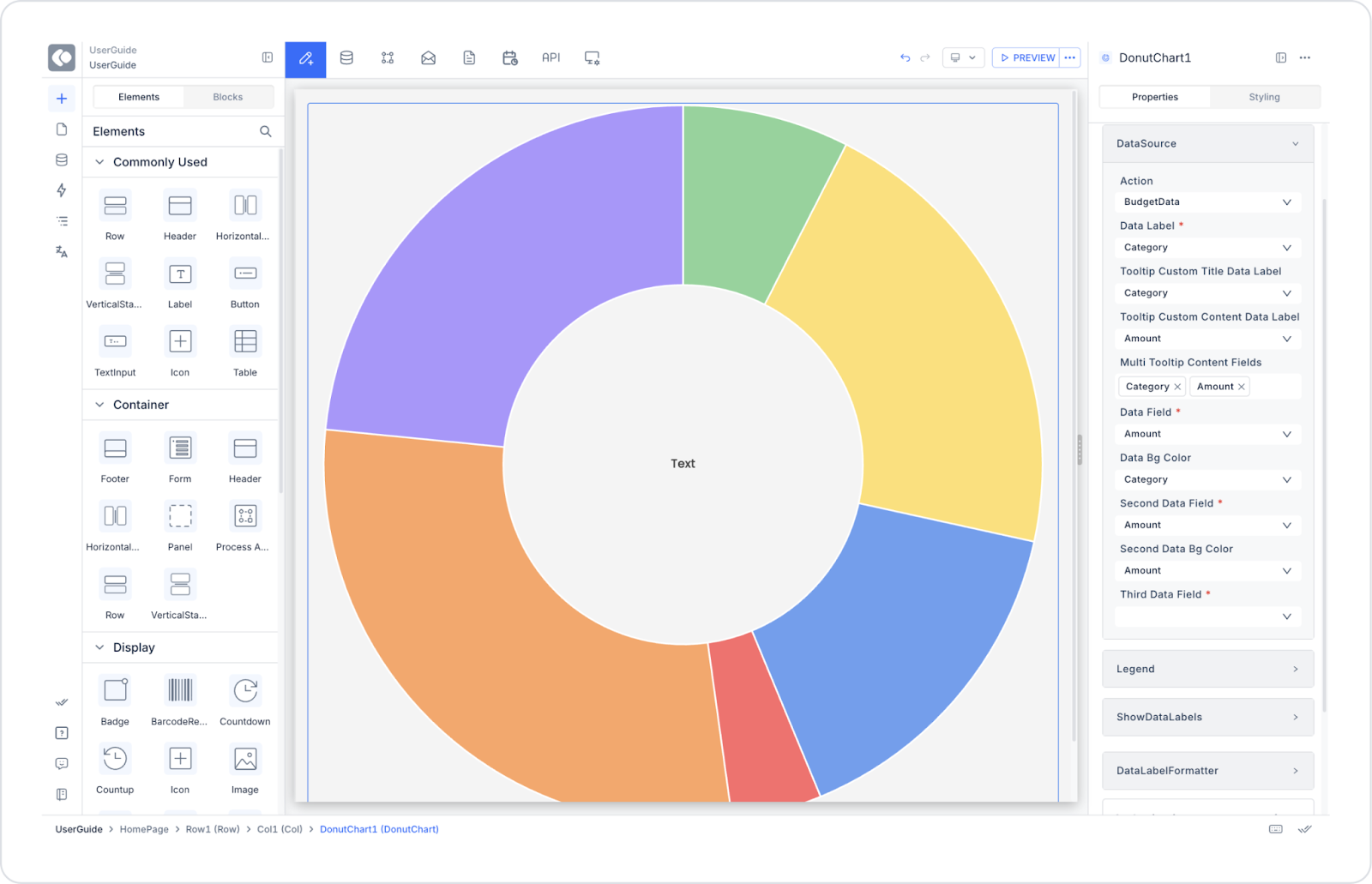This screenshot has height=884, width=1372.
Task: Select the Button element
Action: tap(245, 284)
